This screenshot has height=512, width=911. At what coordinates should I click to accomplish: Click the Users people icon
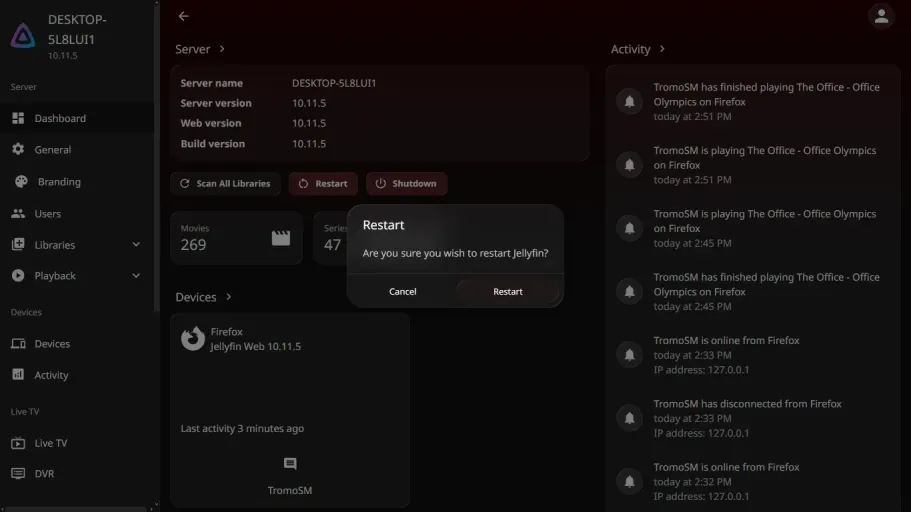(18, 213)
